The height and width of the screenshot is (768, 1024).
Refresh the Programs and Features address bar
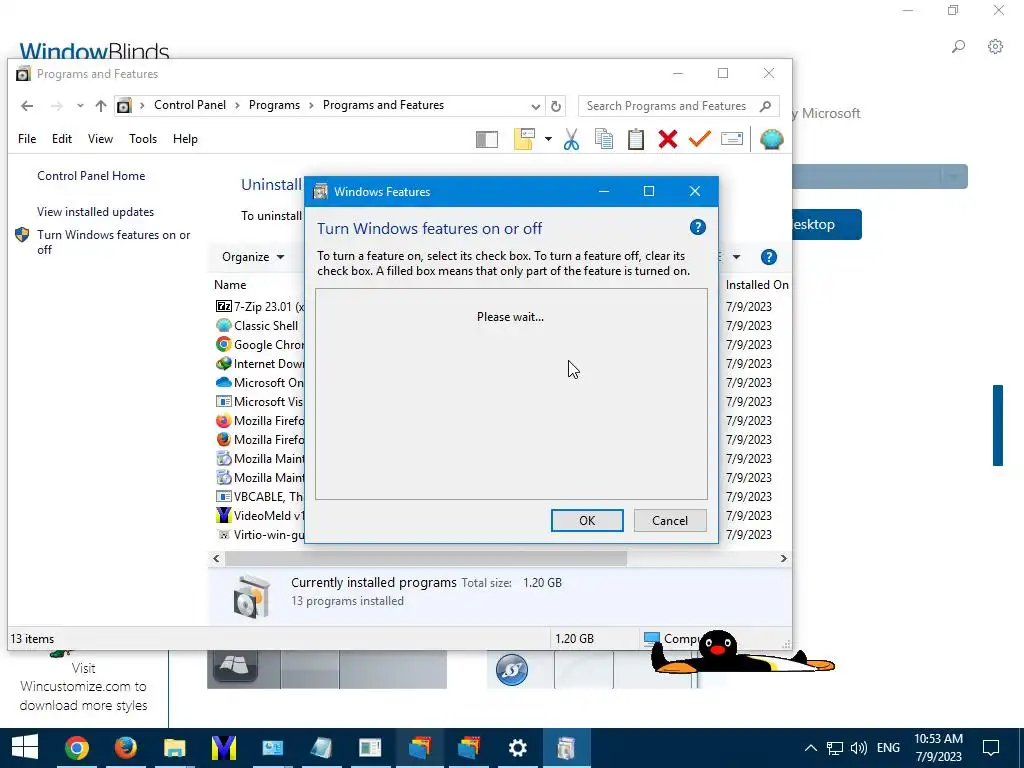(556, 106)
